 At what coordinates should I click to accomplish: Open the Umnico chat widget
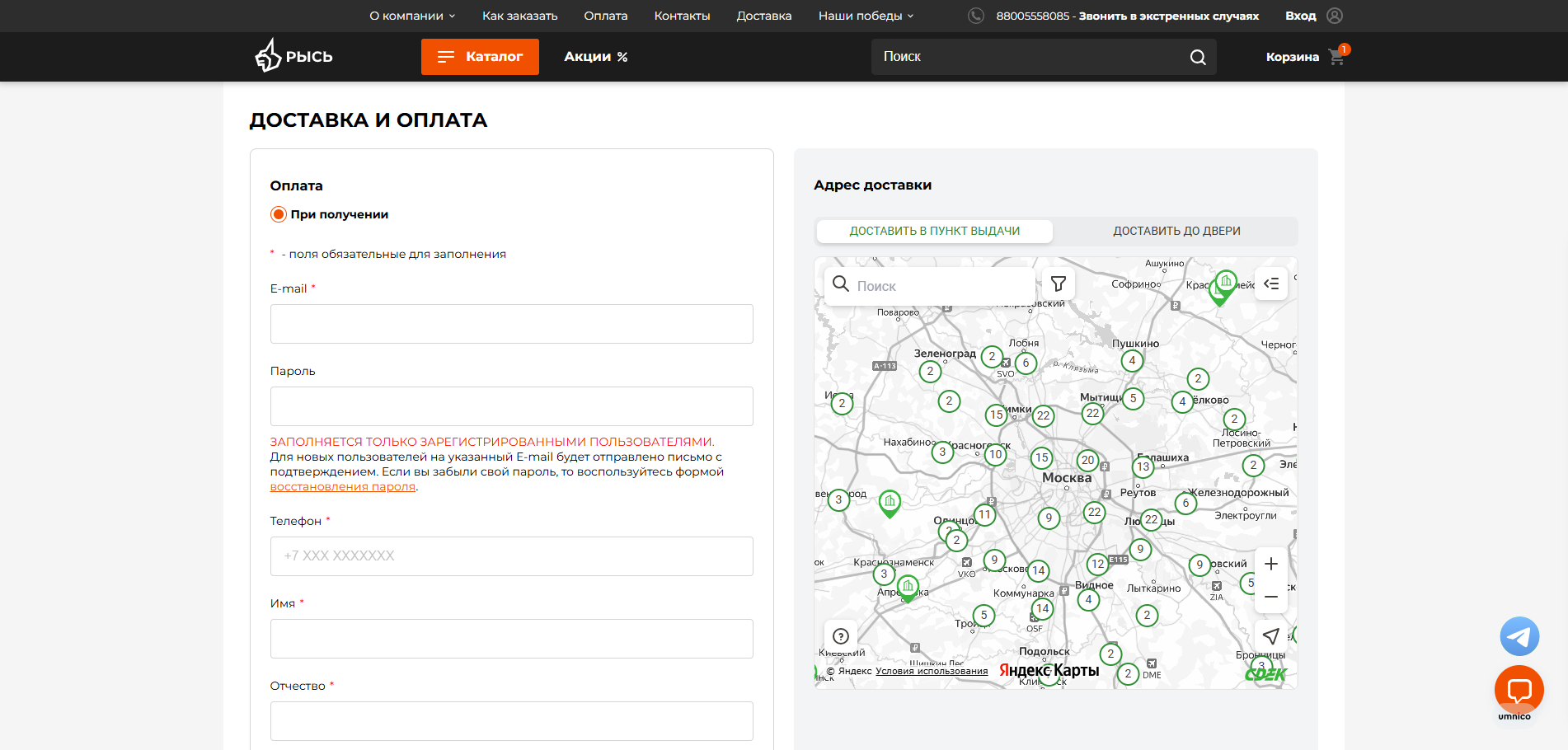pos(1519,690)
